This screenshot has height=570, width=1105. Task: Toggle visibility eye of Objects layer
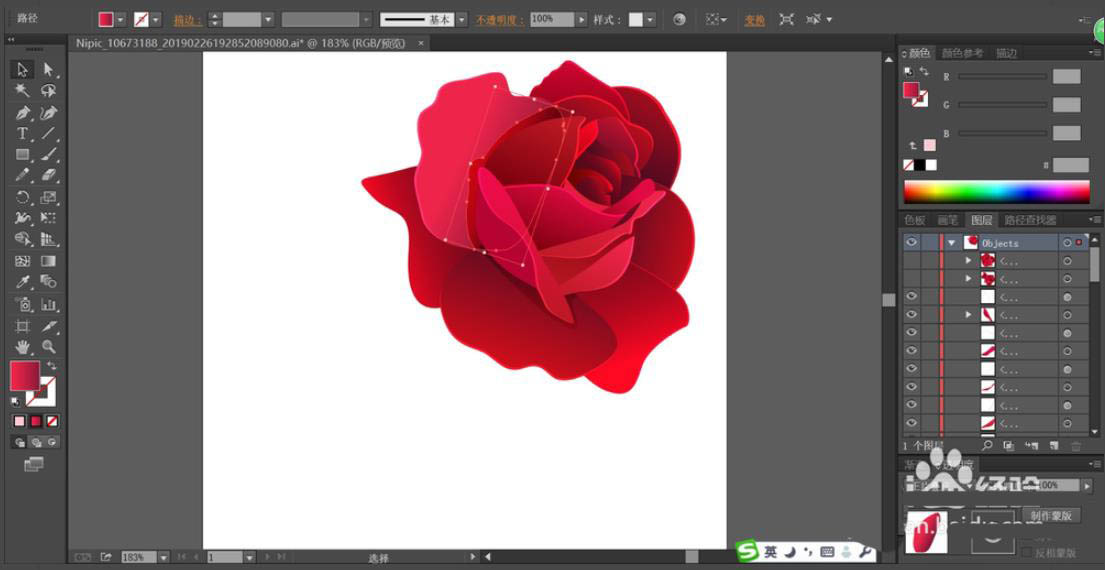coord(912,242)
